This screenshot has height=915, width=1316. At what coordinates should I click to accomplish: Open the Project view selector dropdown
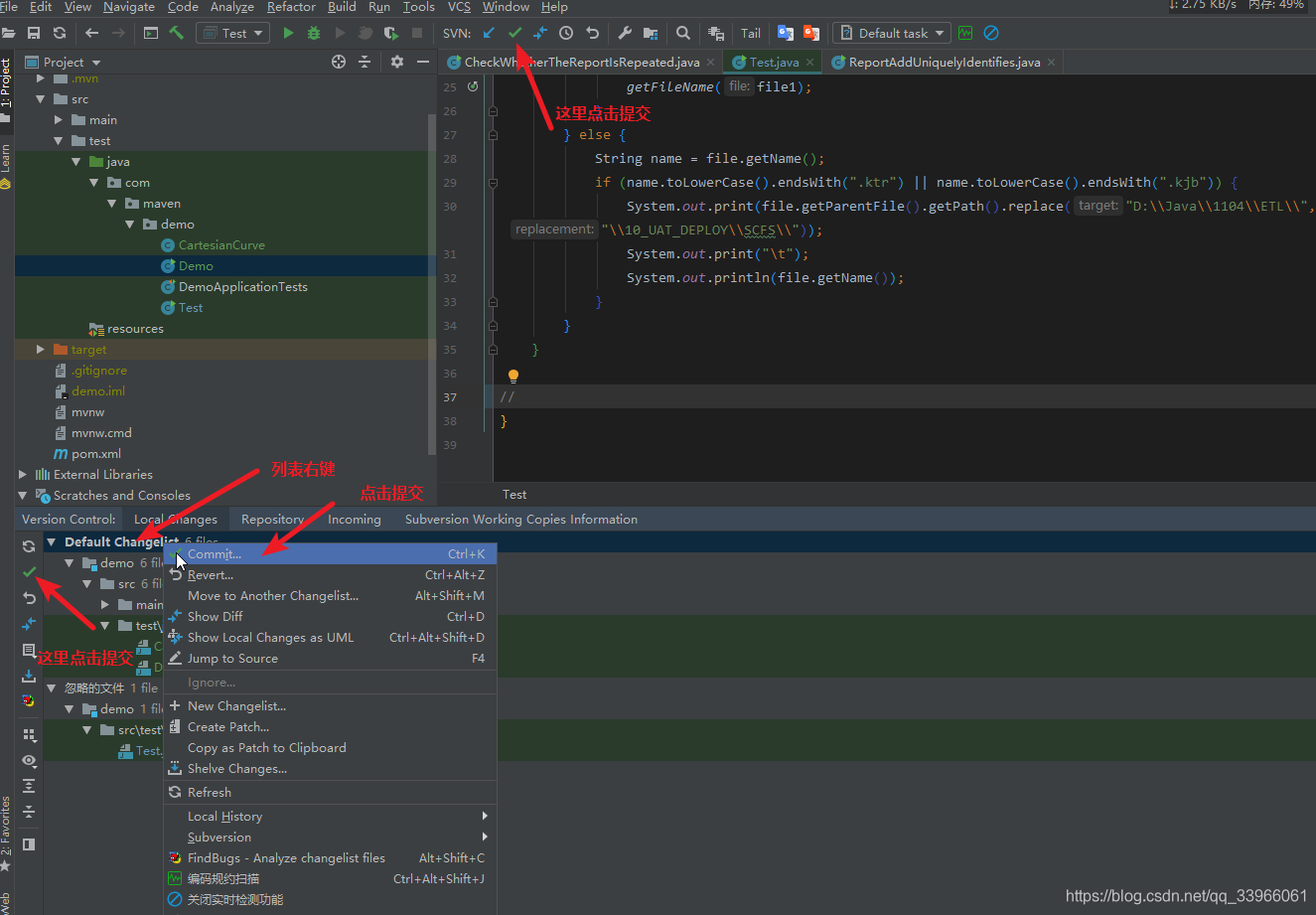tap(64, 62)
